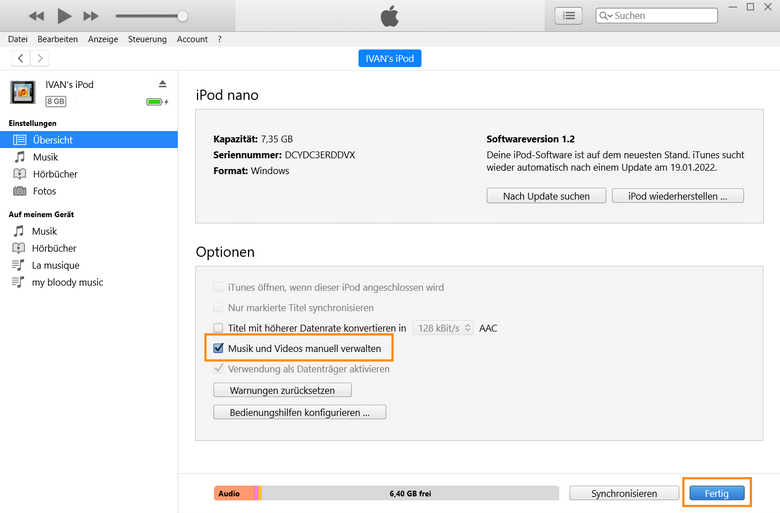Open Fotos settings entry
The image size is (780, 513).
(x=44, y=191)
